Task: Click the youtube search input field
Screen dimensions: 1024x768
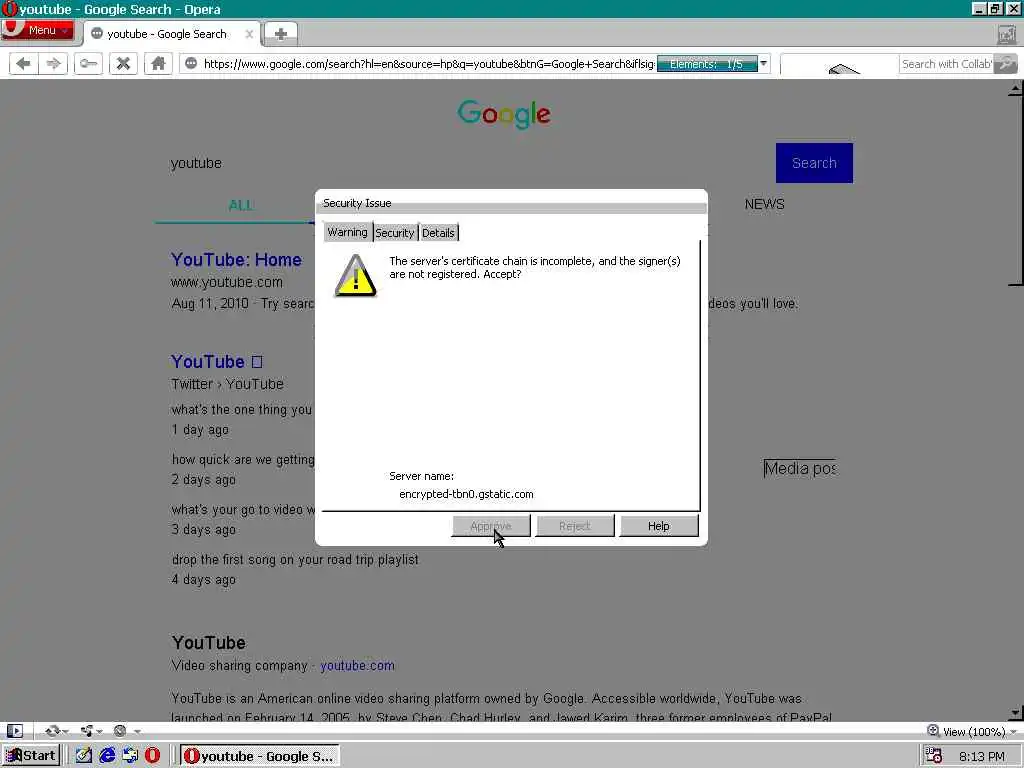Action: point(467,163)
